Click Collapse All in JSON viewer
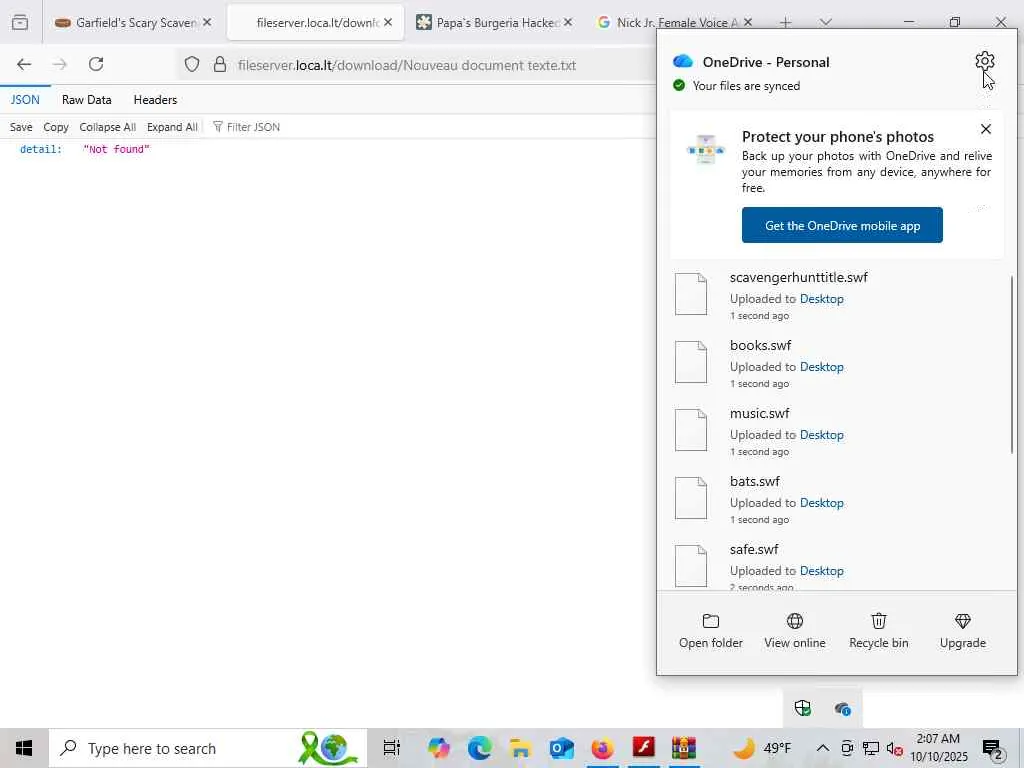1024x768 pixels. click(108, 127)
